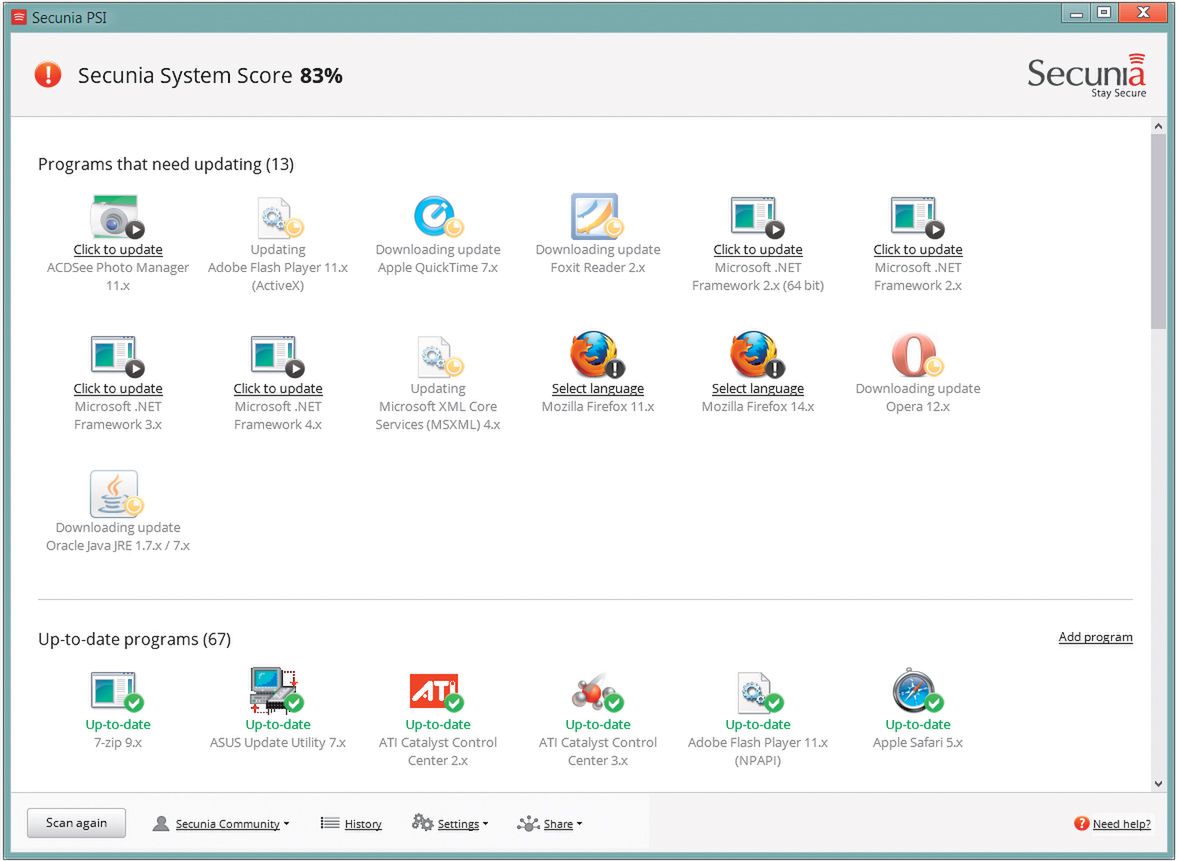Click to update Microsoft .NET Framework 3.x

(118, 389)
